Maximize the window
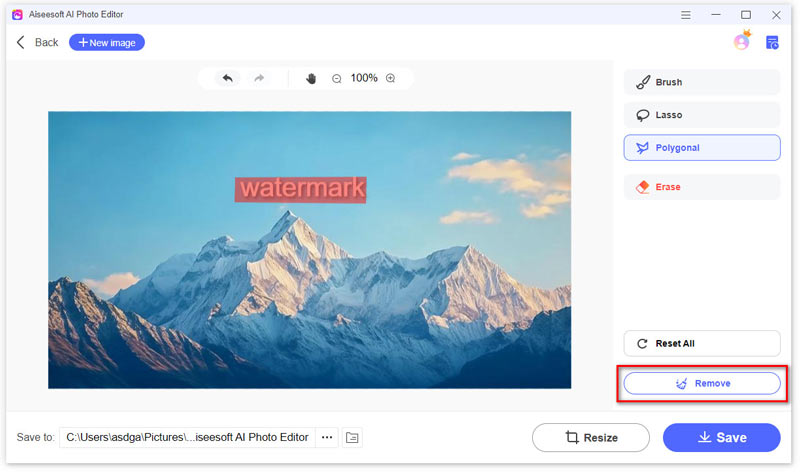The height and width of the screenshot is (472, 800). (746, 15)
